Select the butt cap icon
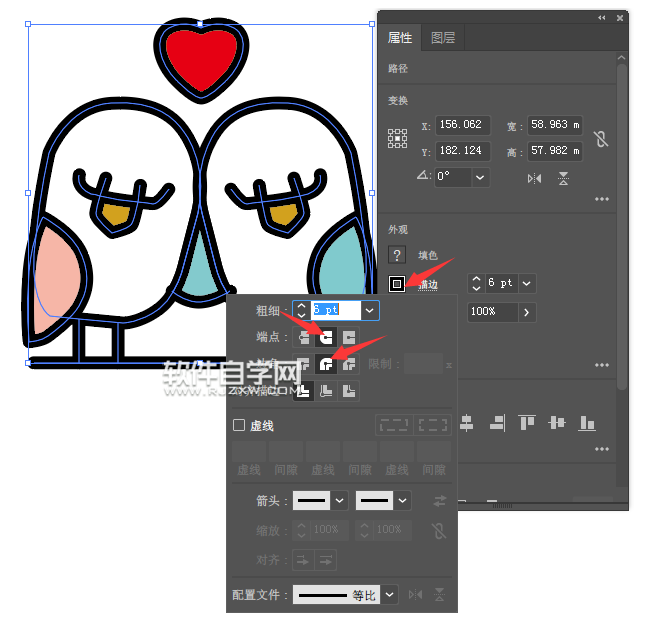This screenshot has height=628, width=669. [304, 337]
